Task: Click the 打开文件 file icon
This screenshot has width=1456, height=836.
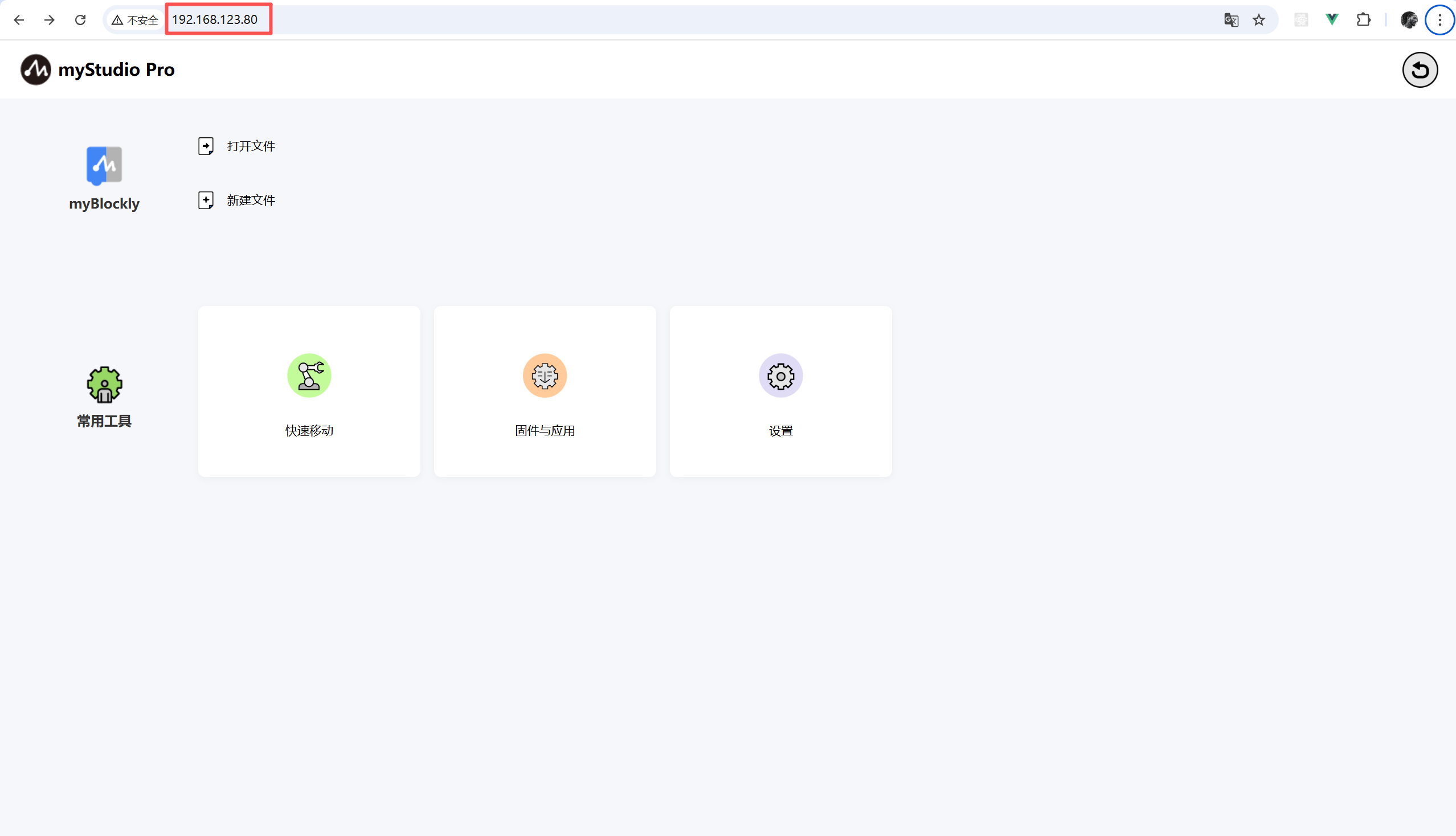Action: tap(206, 146)
